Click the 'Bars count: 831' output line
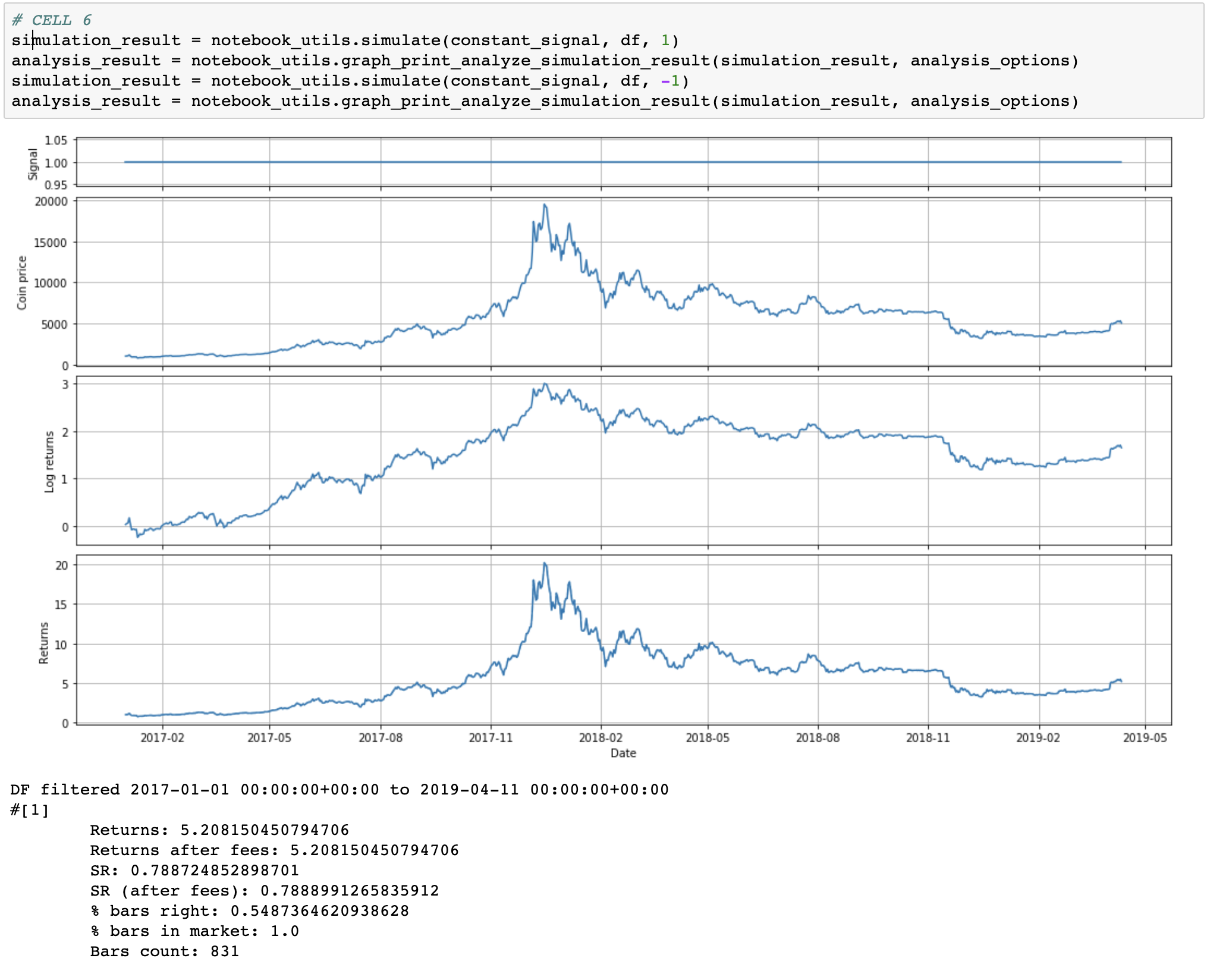1207x980 pixels. pos(164,951)
